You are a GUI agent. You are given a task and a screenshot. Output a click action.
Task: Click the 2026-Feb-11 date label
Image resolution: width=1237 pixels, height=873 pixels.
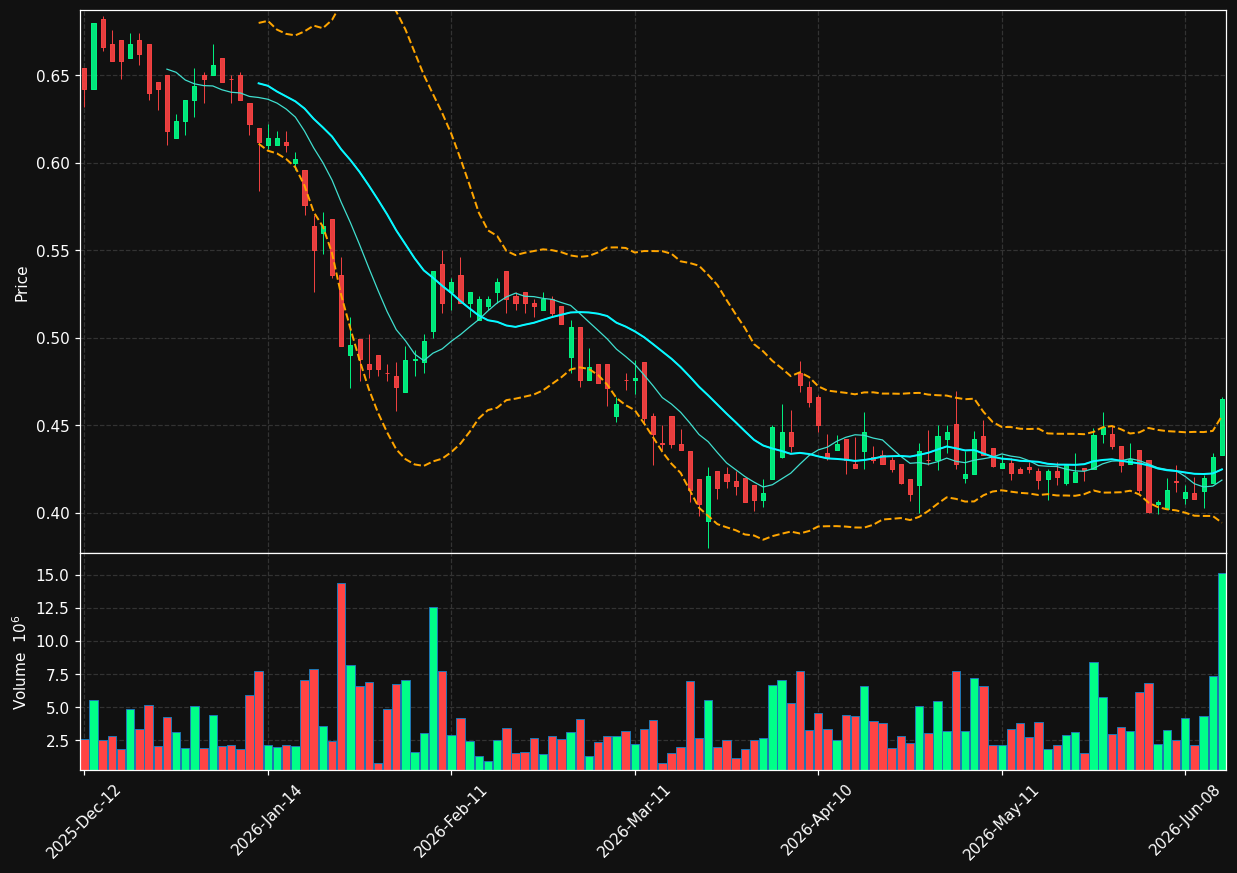click(x=450, y=821)
